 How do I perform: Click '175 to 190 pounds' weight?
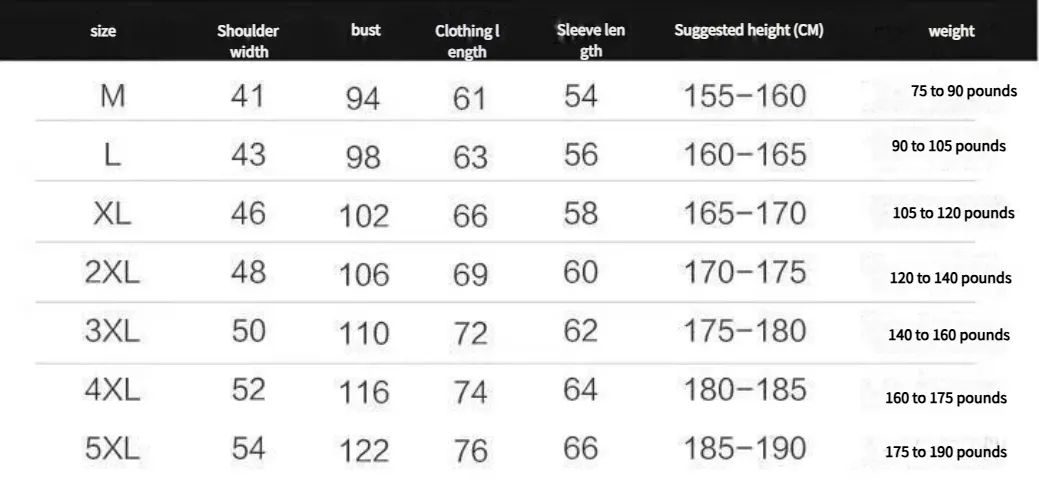point(945,452)
